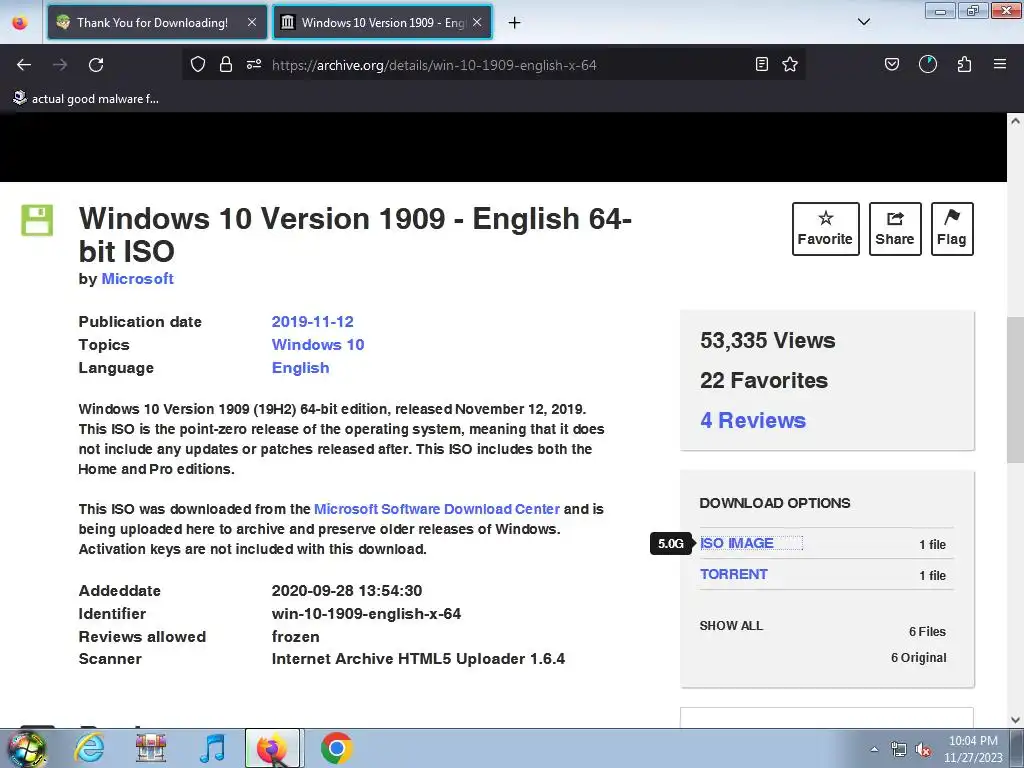Go back to the previous page

point(24,65)
